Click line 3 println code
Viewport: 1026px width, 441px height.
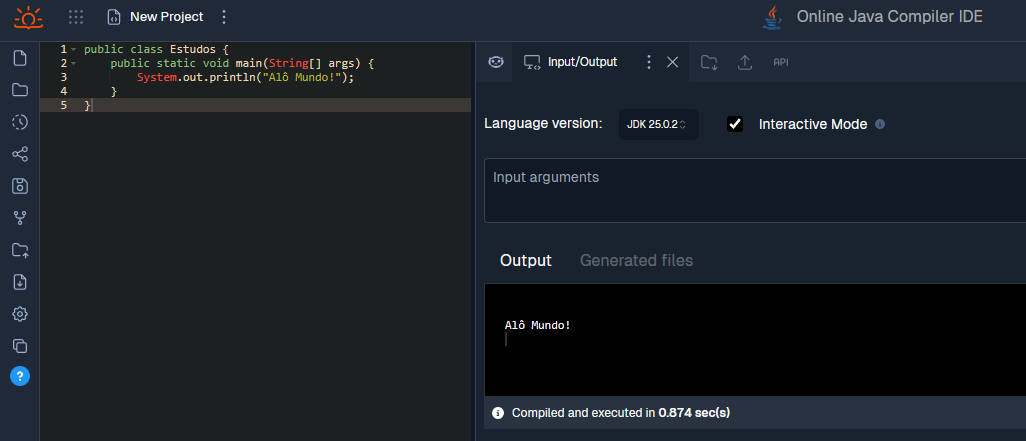tap(245, 77)
